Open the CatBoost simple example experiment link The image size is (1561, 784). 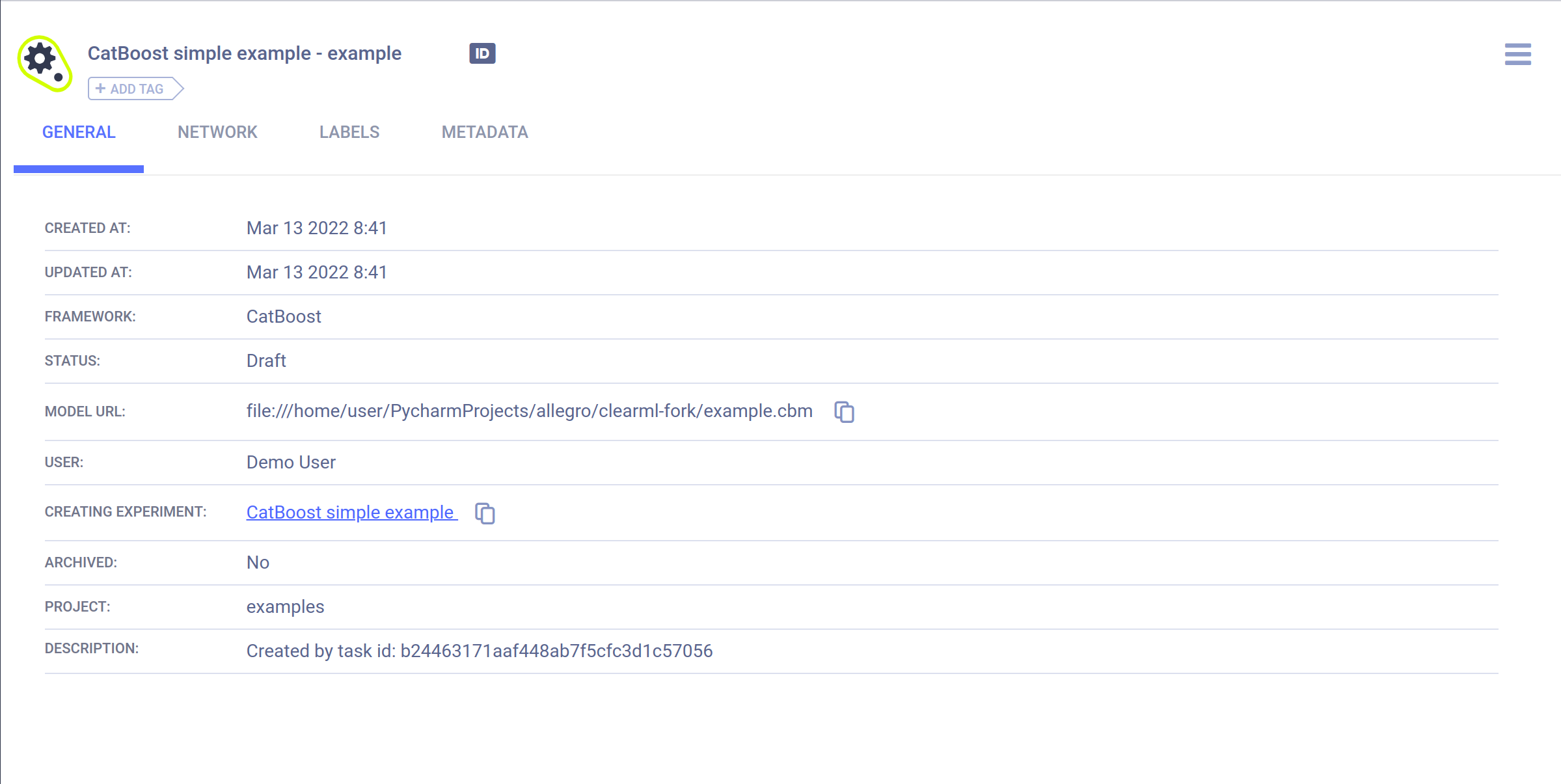click(x=351, y=512)
